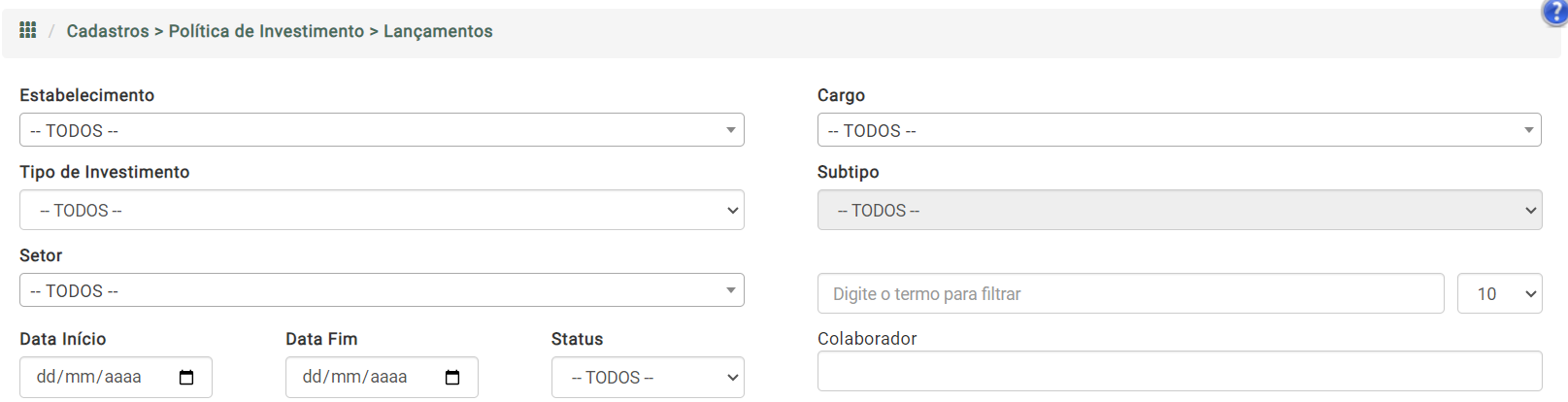The width and height of the screenshot is (1568, 402).
Task: Click the Data Fim date field
Action: click(382, 377)
